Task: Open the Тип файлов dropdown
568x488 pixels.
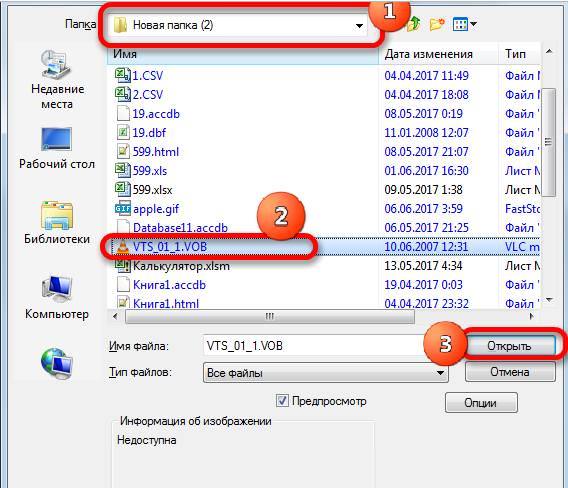Action: pyautogui.click(x=326, y=372)
